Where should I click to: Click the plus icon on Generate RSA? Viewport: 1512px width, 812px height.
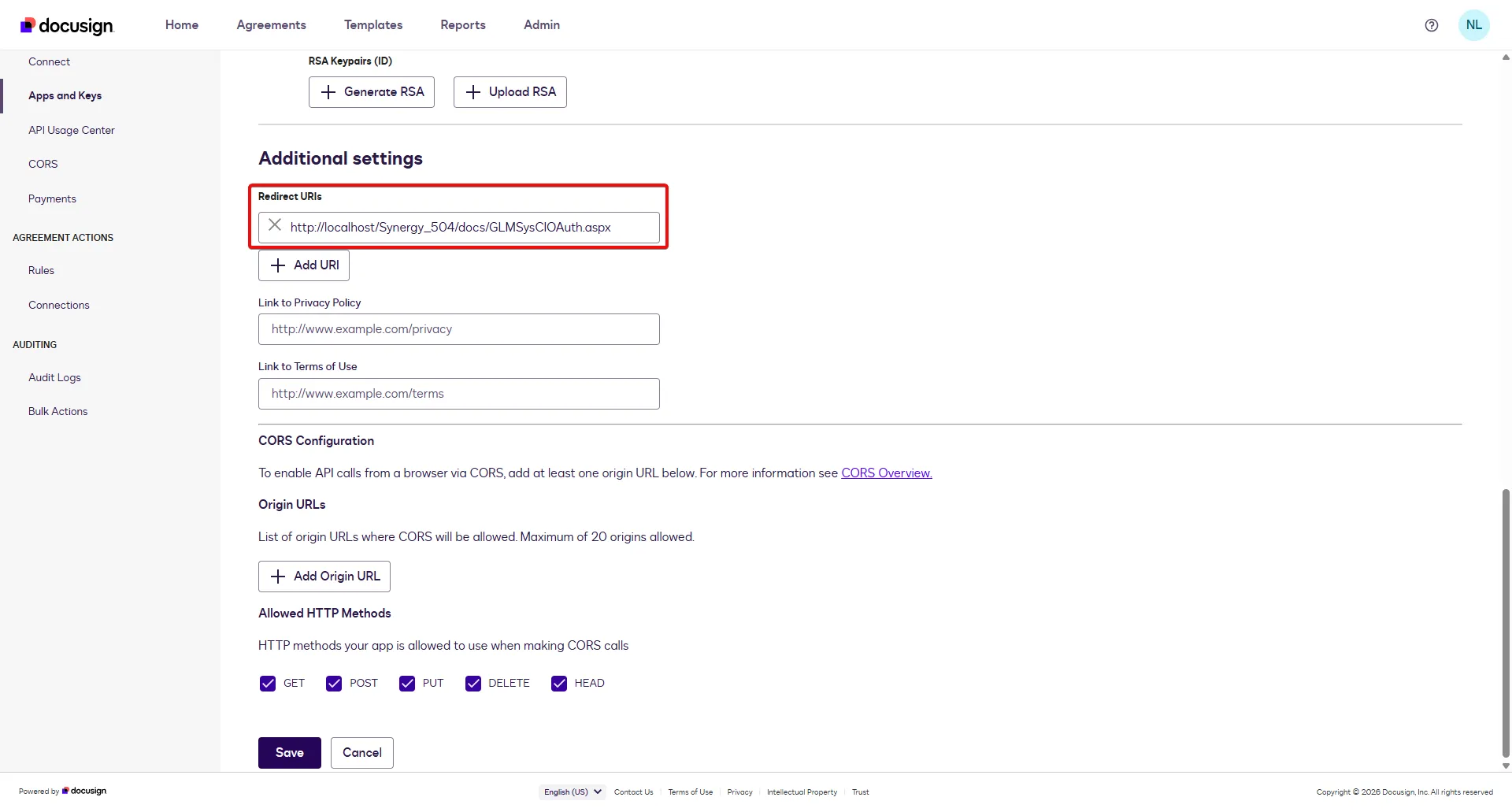(328, 92)
